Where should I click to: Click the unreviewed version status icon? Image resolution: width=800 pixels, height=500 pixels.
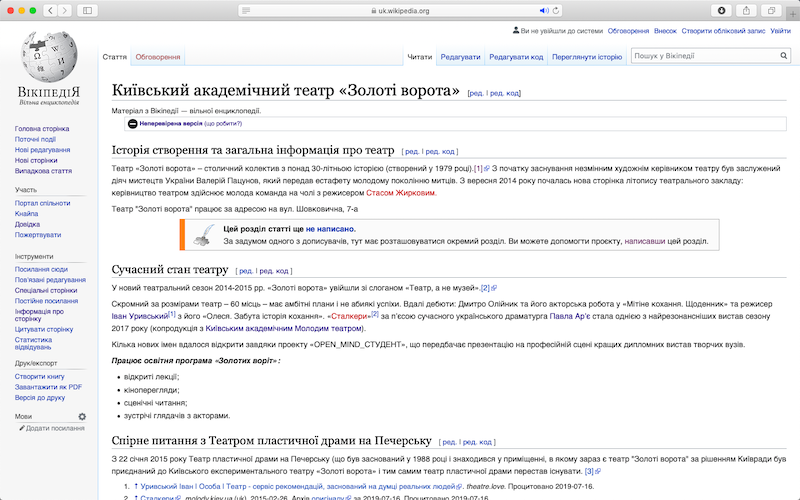pos(133,123)
